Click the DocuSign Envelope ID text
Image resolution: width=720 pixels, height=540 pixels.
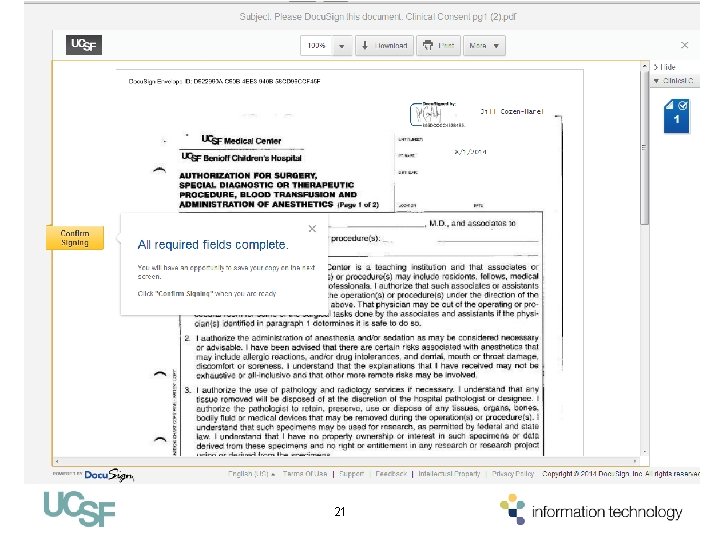tap(225, 81)
